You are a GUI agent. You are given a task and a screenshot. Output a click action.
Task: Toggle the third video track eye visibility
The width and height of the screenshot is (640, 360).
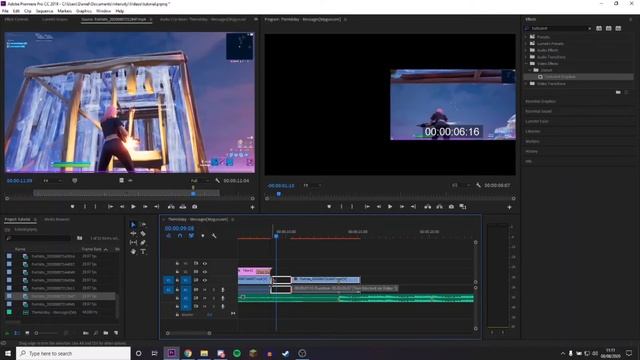[x=205, y=280]
